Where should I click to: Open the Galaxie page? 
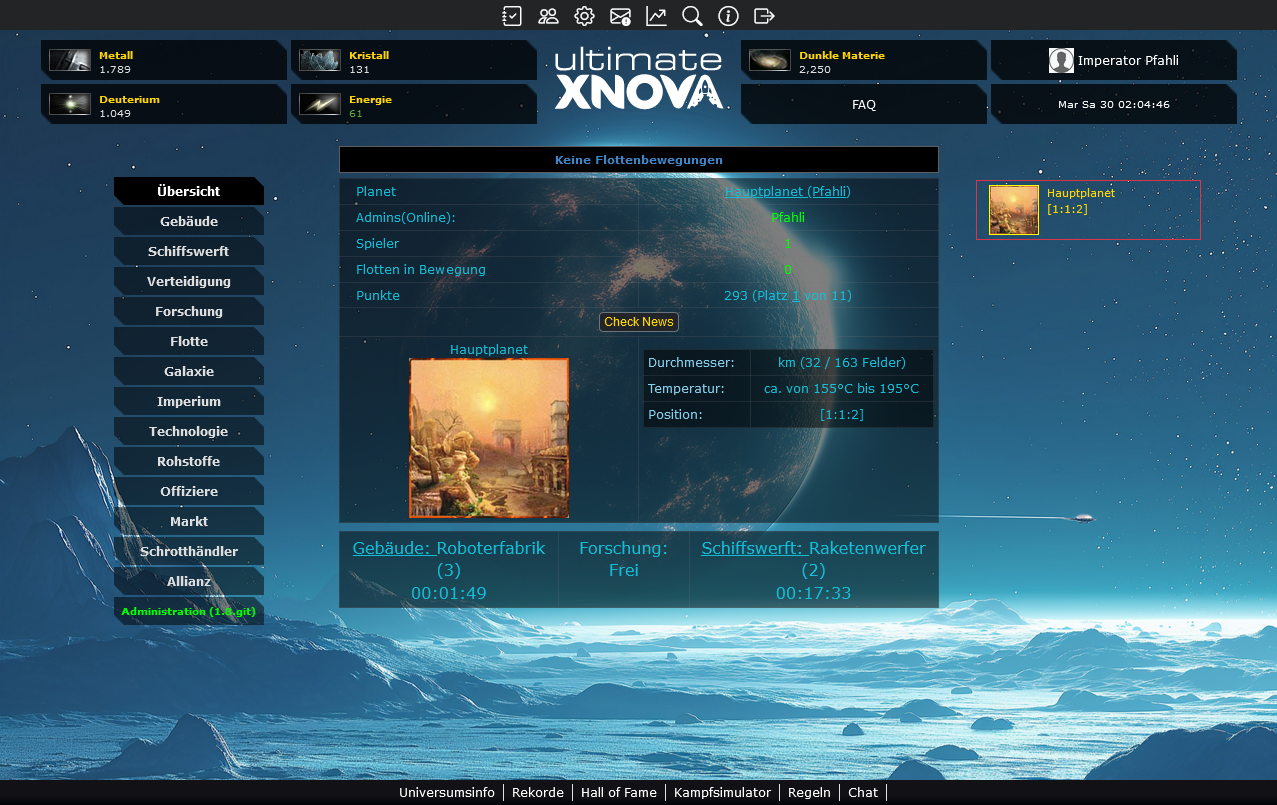coord(189,372)
